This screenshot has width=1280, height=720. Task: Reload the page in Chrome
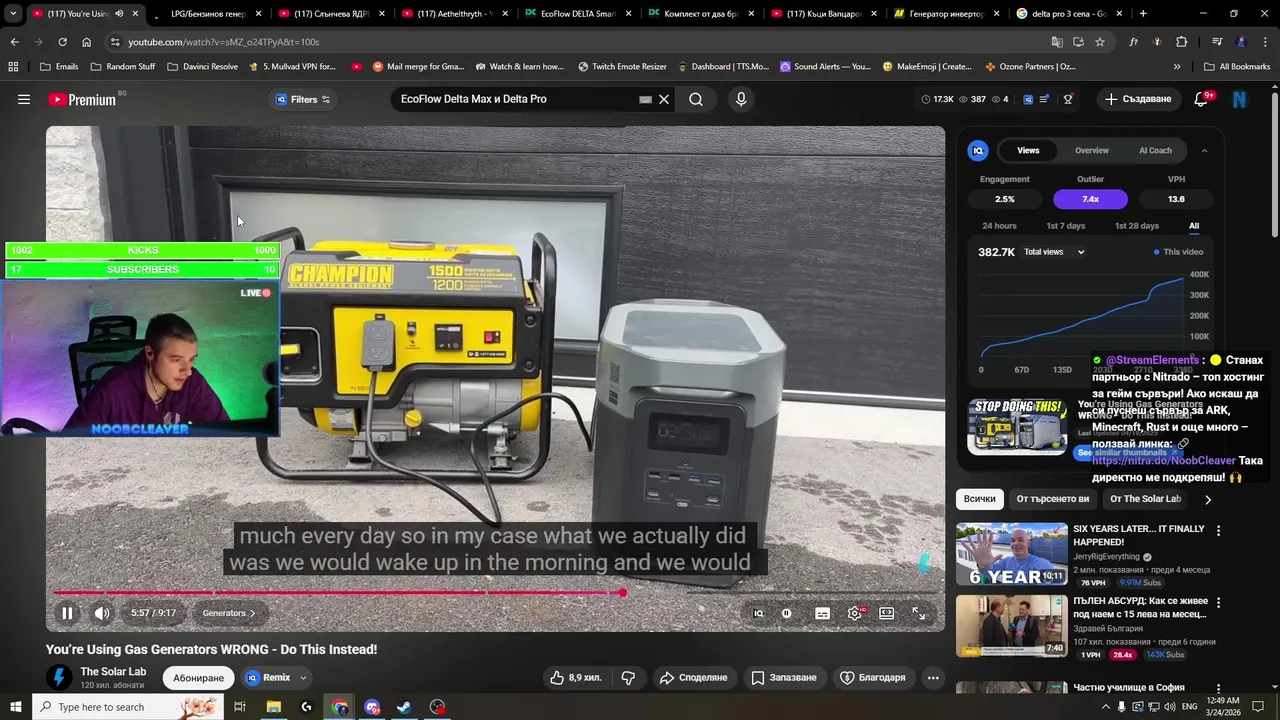62,42
